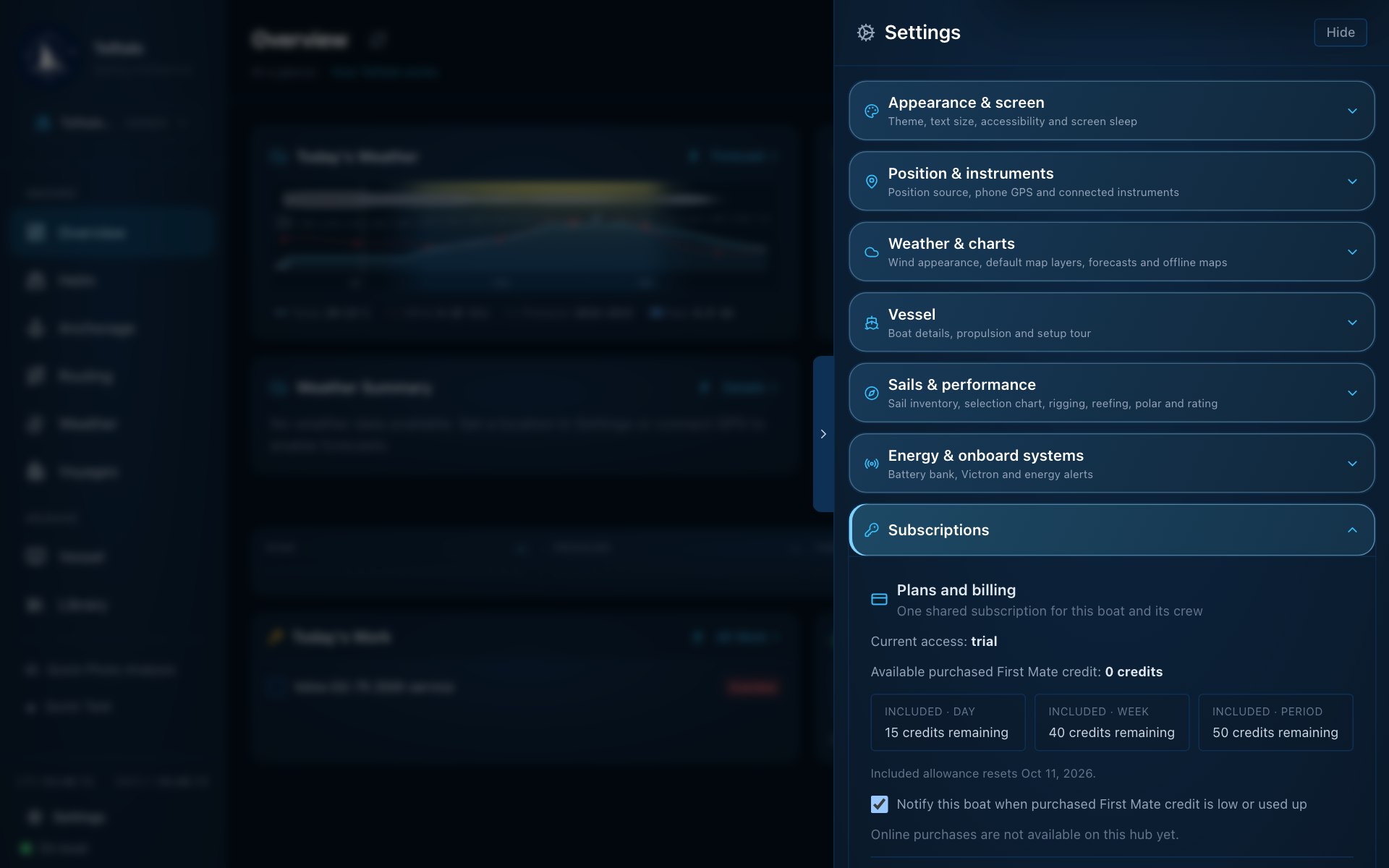Expand Energy & onboard systems chevron

click(1352, 464)
